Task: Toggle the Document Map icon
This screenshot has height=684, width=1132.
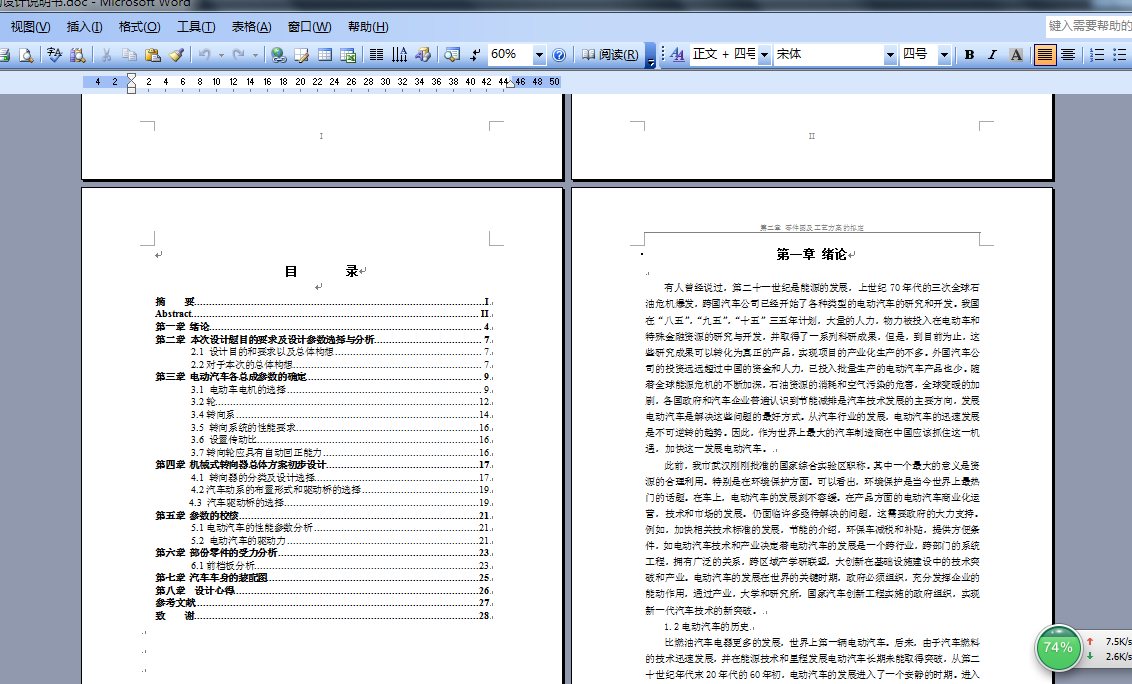Action: (452, 55)
